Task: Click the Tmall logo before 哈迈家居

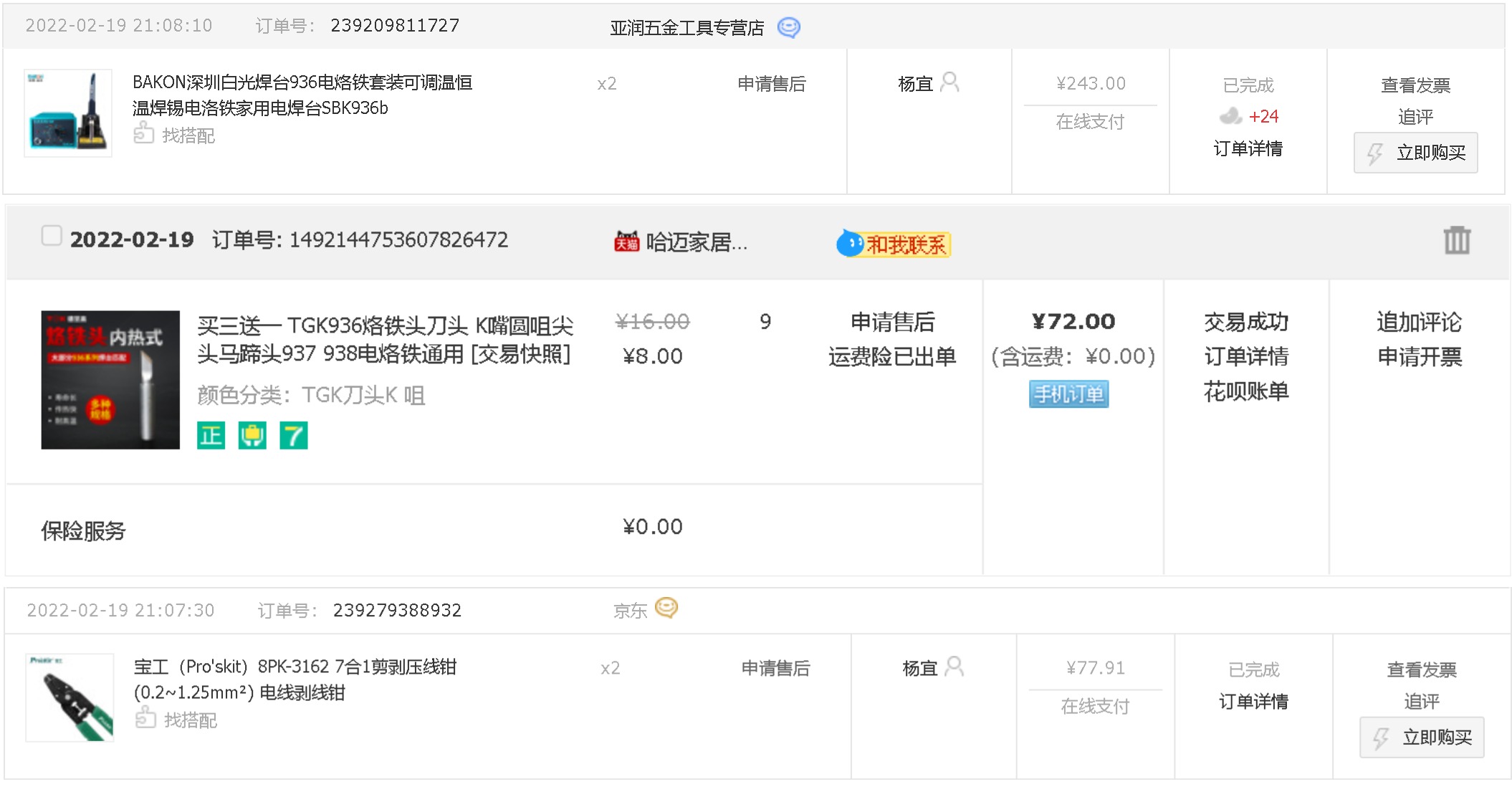Action: 626,242
